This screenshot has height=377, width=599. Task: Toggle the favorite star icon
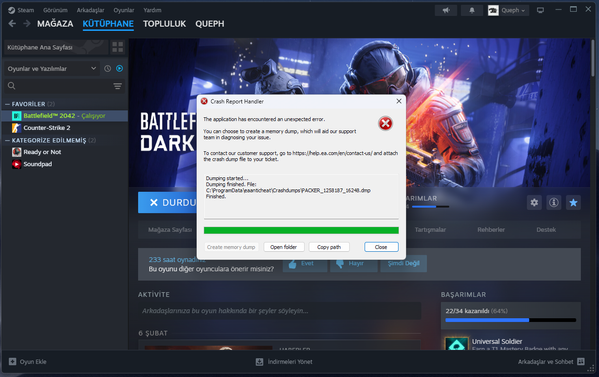coord(573,202)
